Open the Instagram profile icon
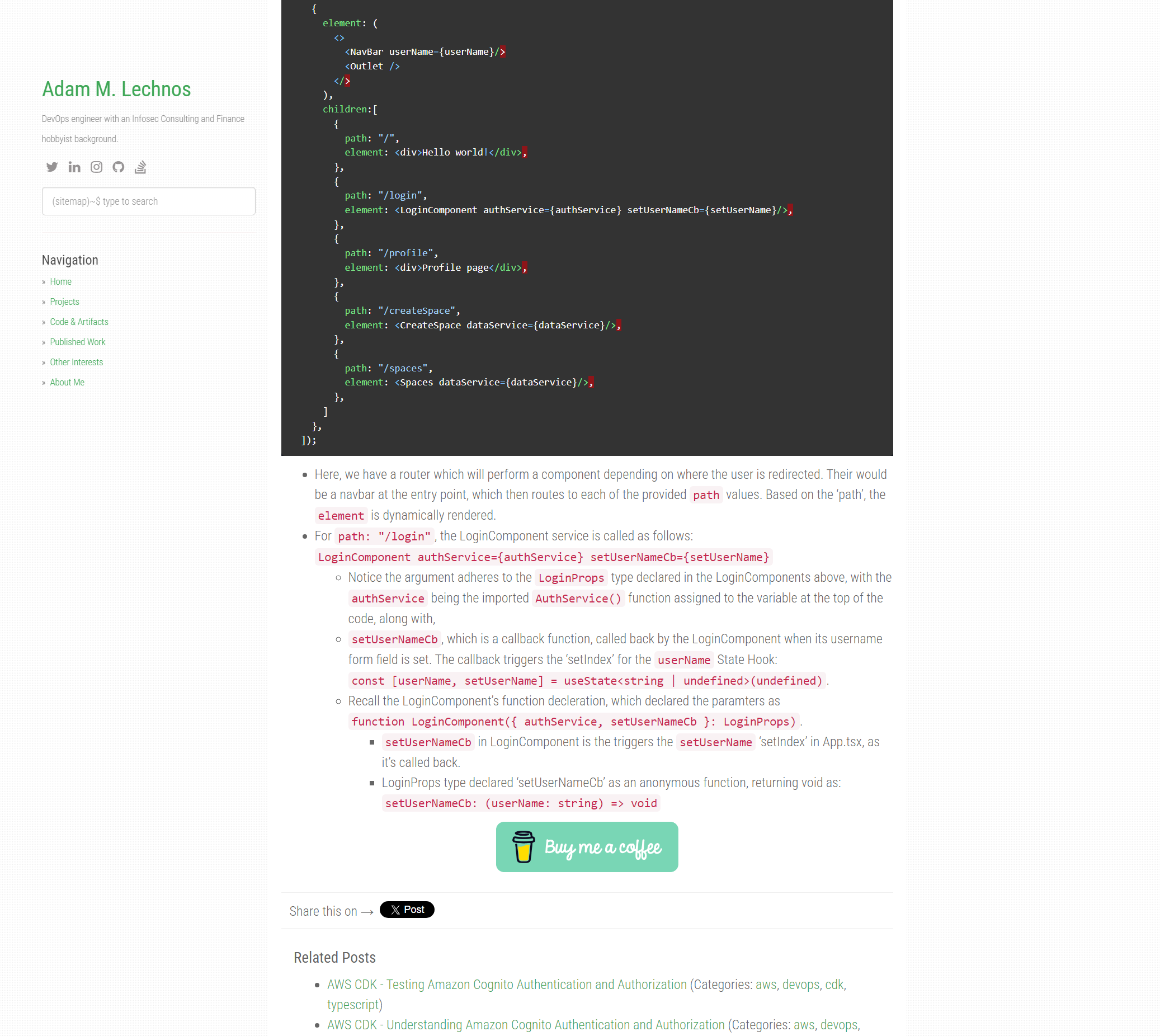Image resolution: width=1160 pixels, height=1036 pixels. tap(96, 167)
